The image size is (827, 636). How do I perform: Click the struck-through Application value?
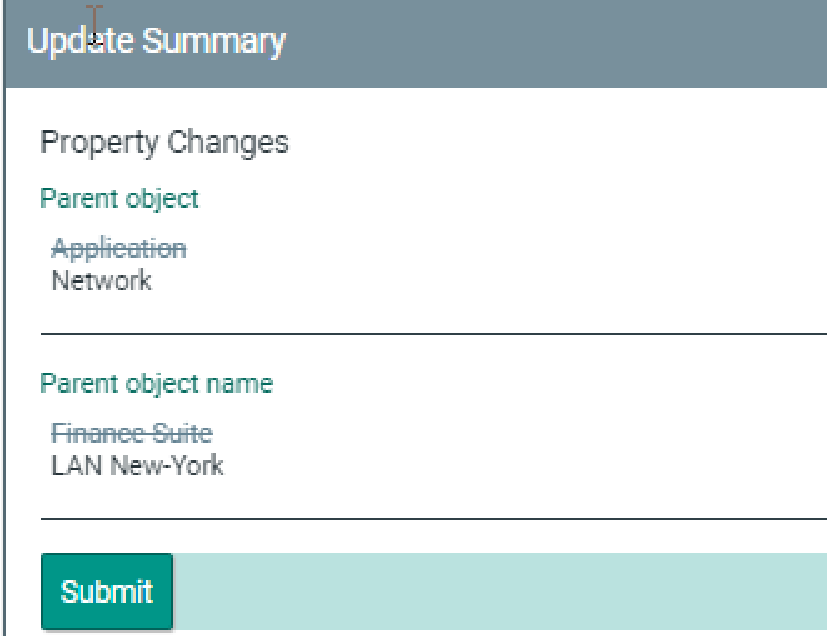118,248
